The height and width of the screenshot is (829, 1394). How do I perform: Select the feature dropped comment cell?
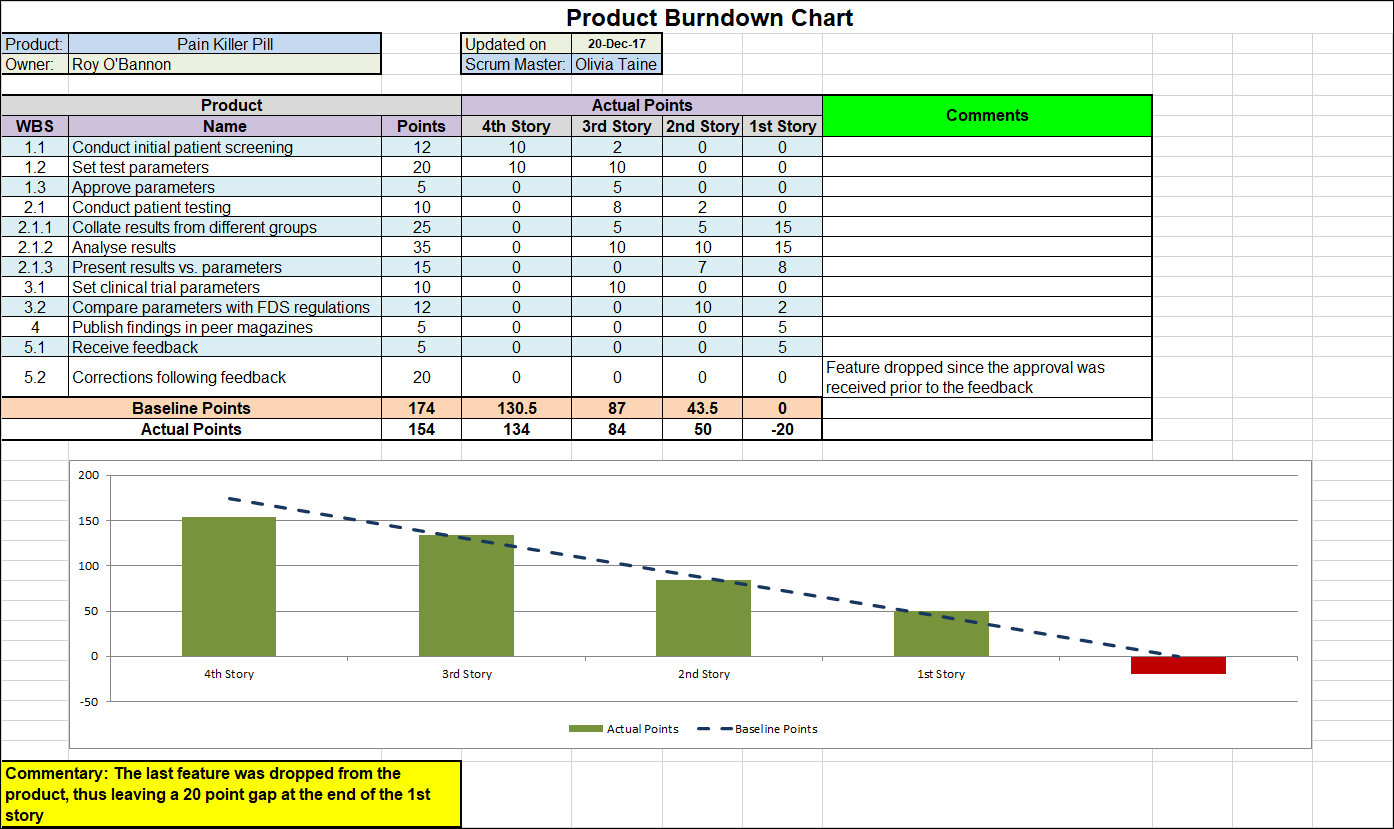click(987, 377)
